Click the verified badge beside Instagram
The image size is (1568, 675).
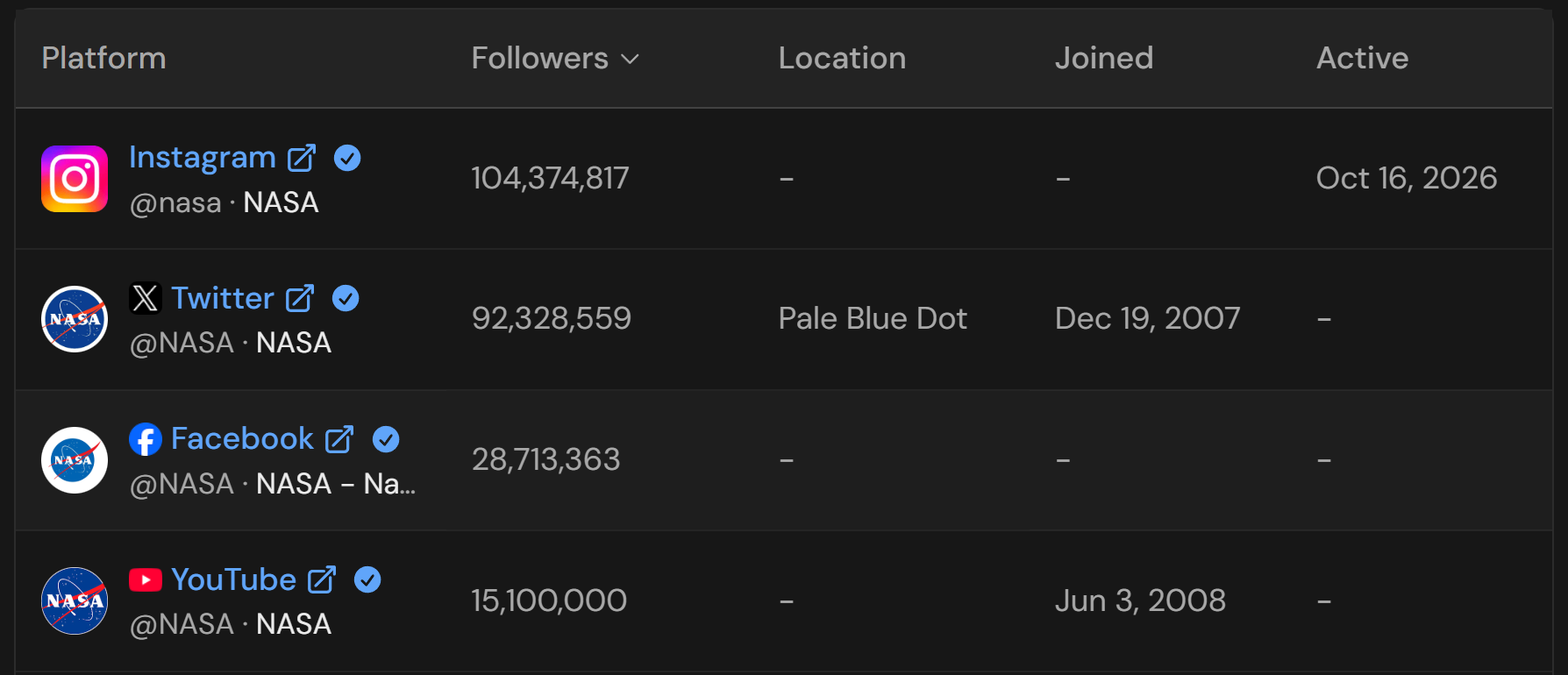point(347,158)
